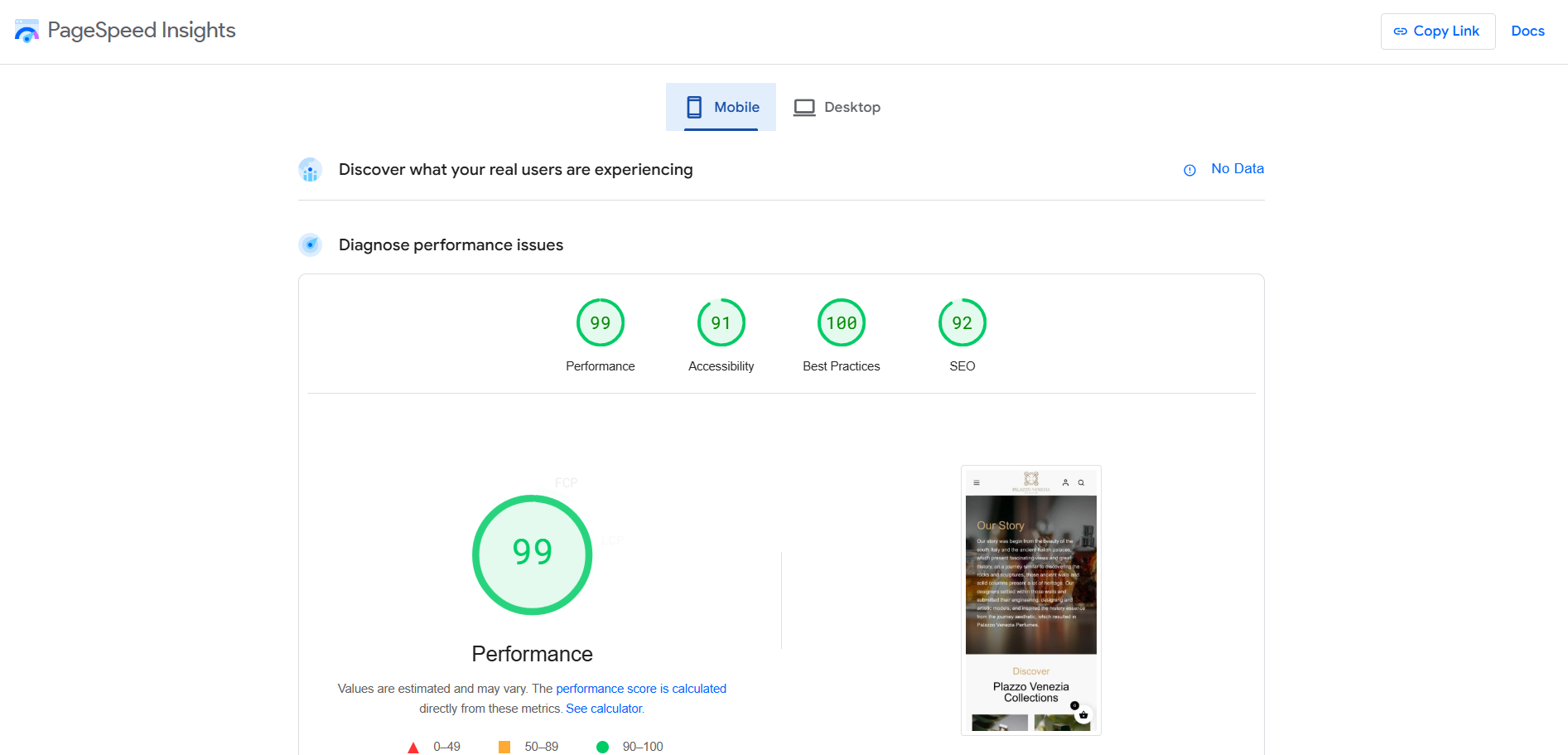Screen dimensions: 1568x755
Task: Click the large Performance 99 gauge
Action: point(532,554)
